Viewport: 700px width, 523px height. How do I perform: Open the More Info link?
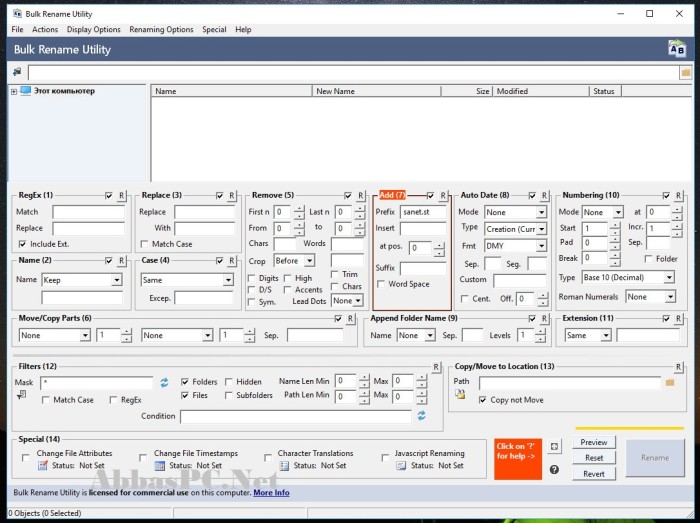(271, 493)
